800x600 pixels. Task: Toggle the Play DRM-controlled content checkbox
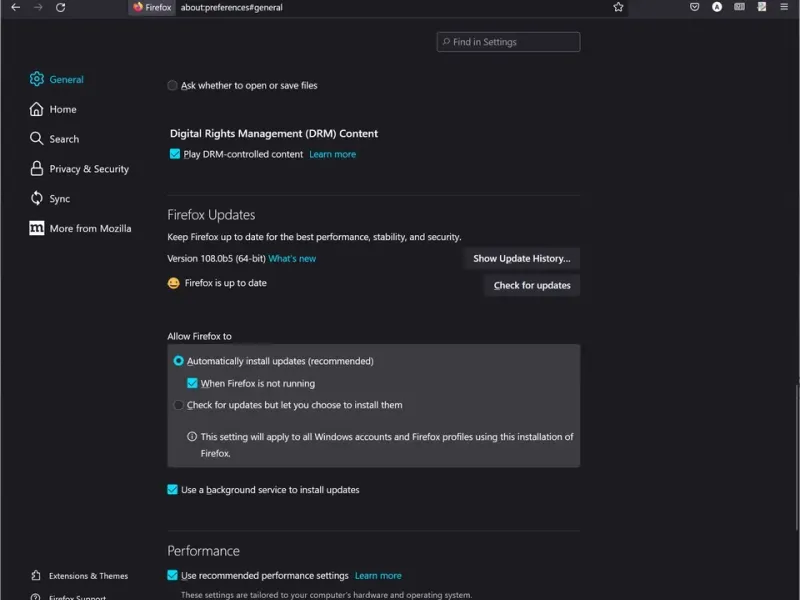175,154
